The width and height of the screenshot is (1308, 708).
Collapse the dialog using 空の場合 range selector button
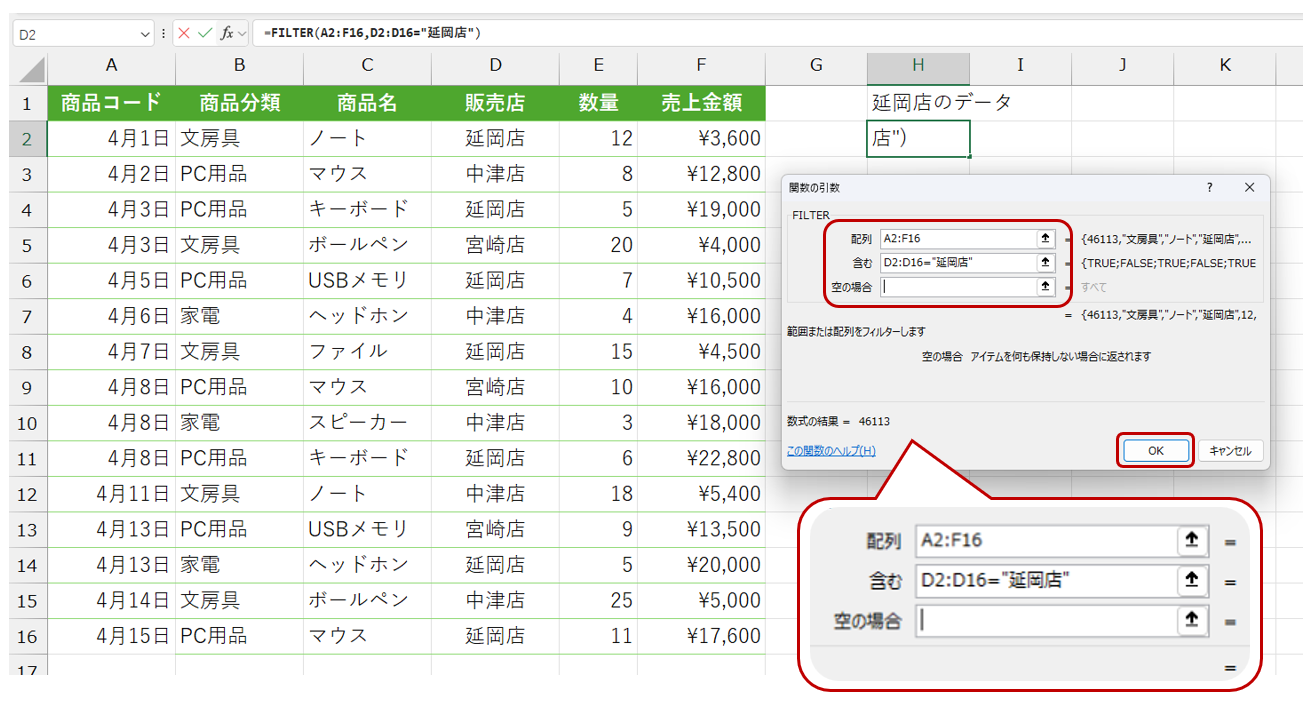1047,287
